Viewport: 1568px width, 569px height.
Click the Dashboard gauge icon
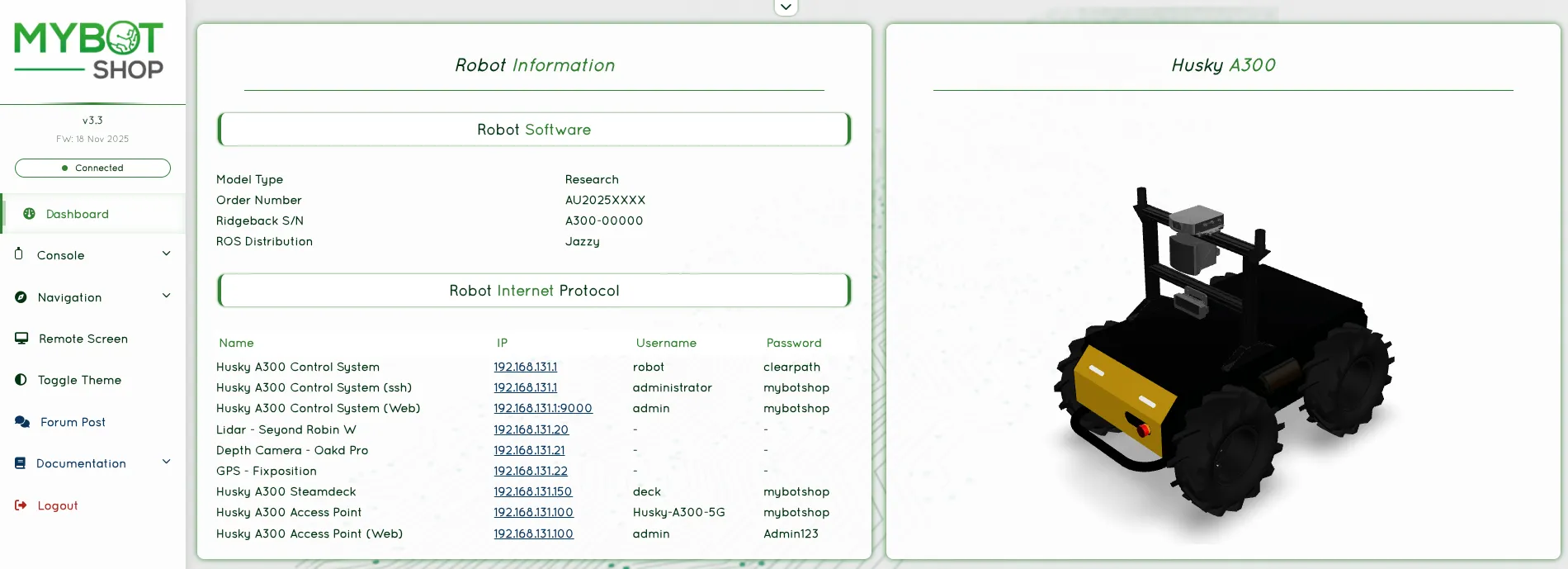29,214
